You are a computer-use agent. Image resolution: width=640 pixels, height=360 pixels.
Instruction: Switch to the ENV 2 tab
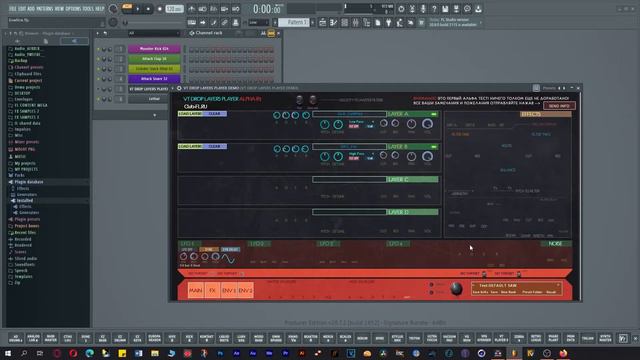pos(245,291)
